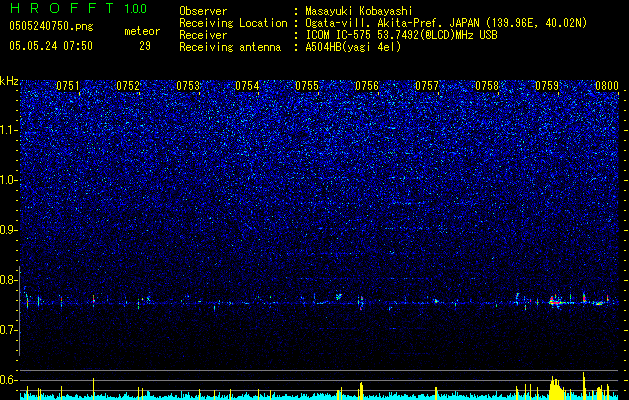Viewport: 629px width, 400px height.
Task: Click the meteor echo at 0756 on spectrogram
Action: pyautogui.click(x=361, y=302)
